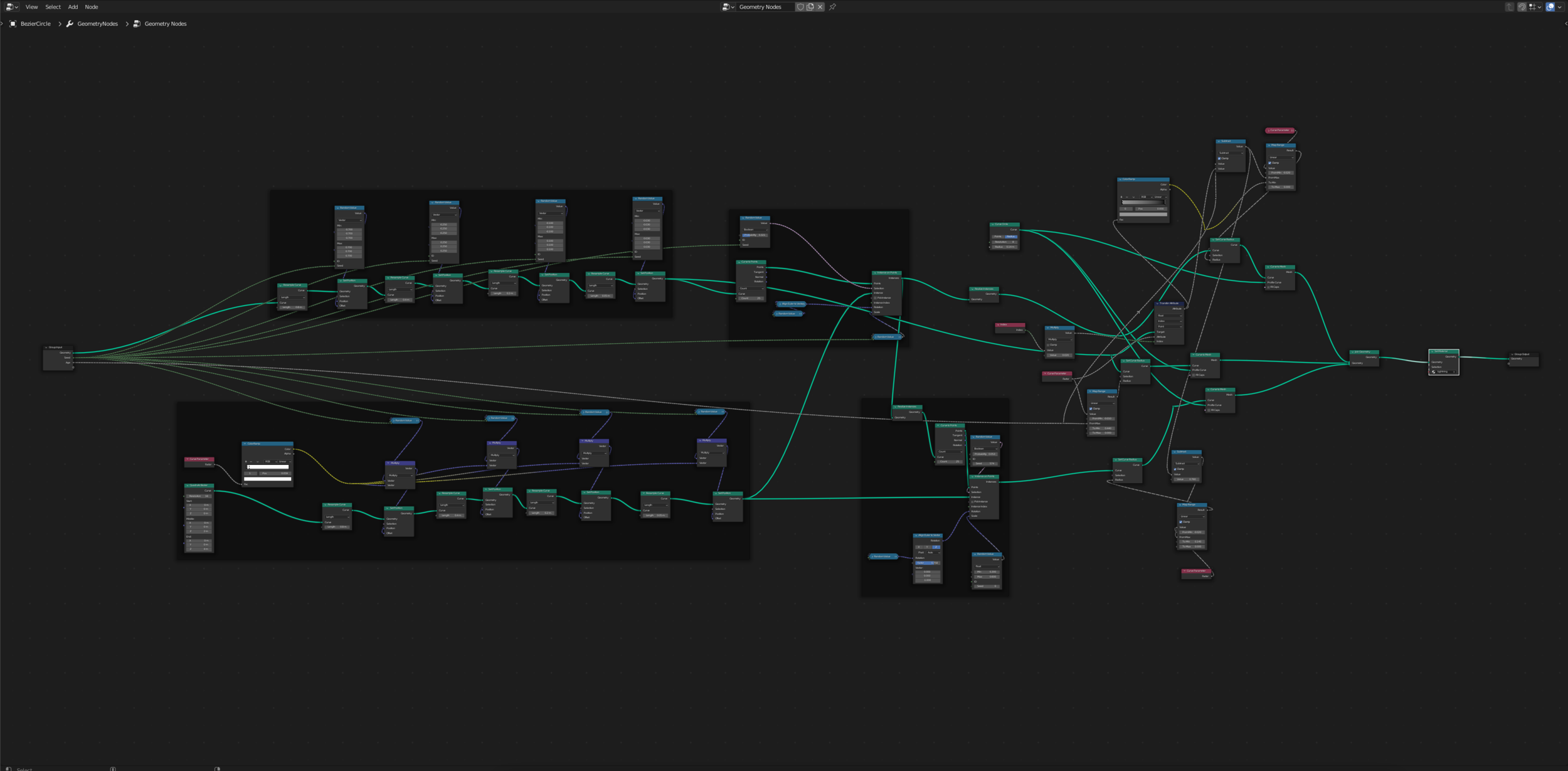Clear the Lightning material in Set Material
Screen dimensions: 1568x771
[1454, 372]
